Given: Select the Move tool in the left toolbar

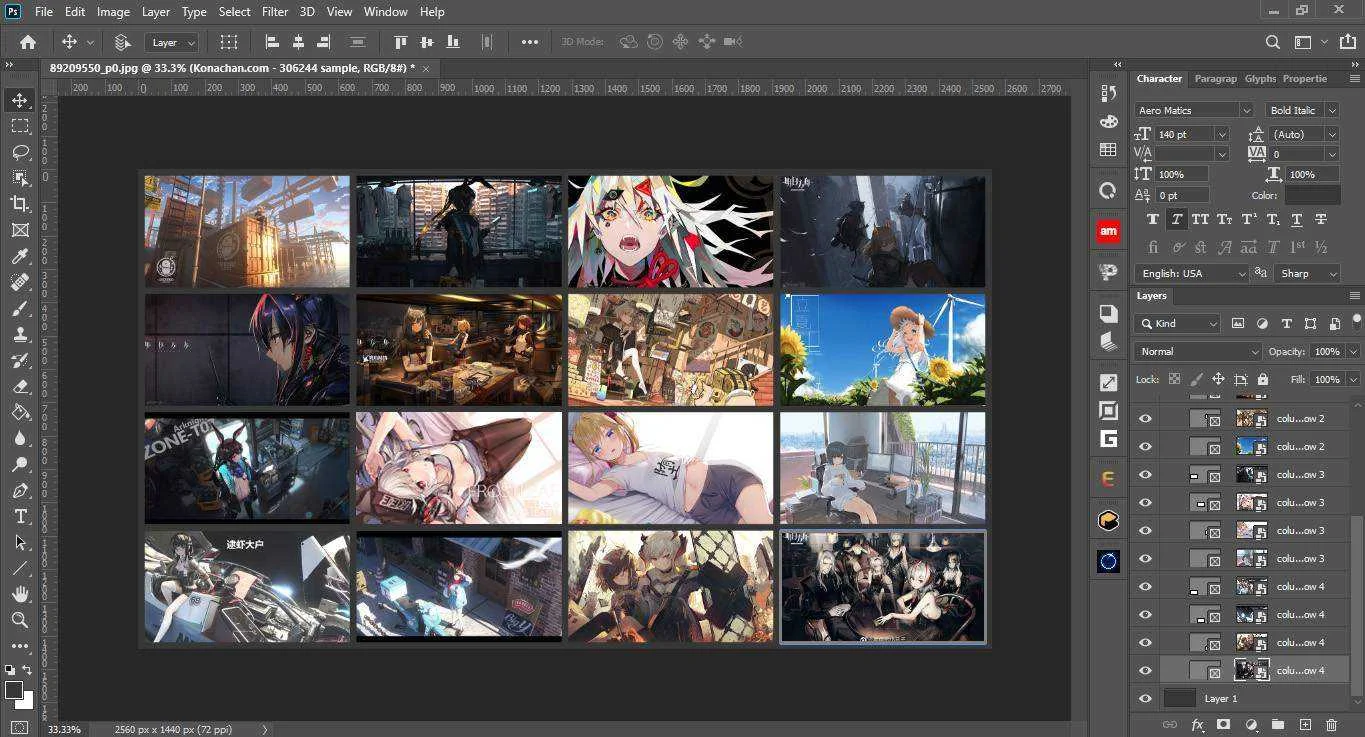Looking at the screenshot, I should [x=20, y=100].
